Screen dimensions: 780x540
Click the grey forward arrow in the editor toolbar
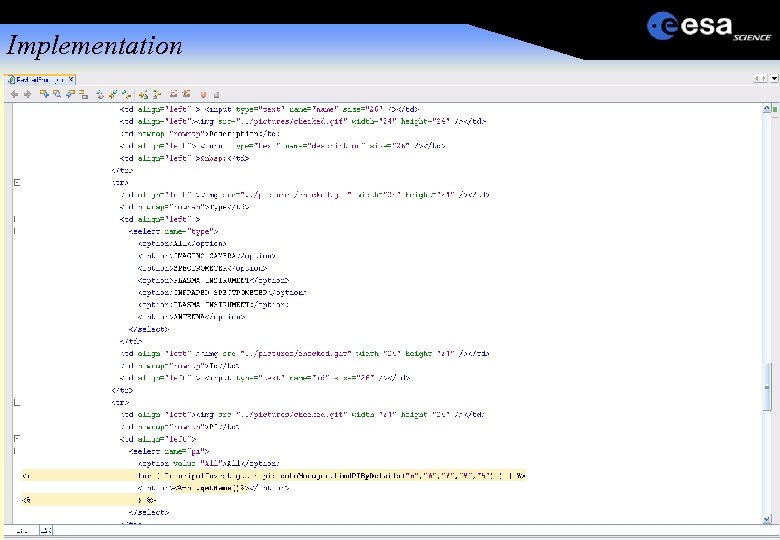(27, 94)
